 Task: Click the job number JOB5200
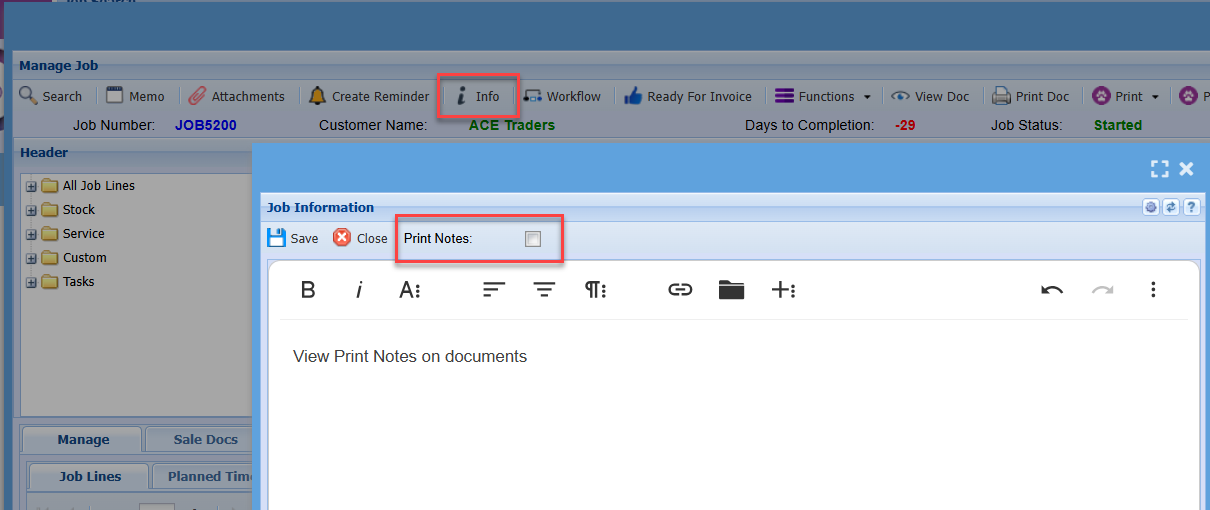click(x=205, y=125)
